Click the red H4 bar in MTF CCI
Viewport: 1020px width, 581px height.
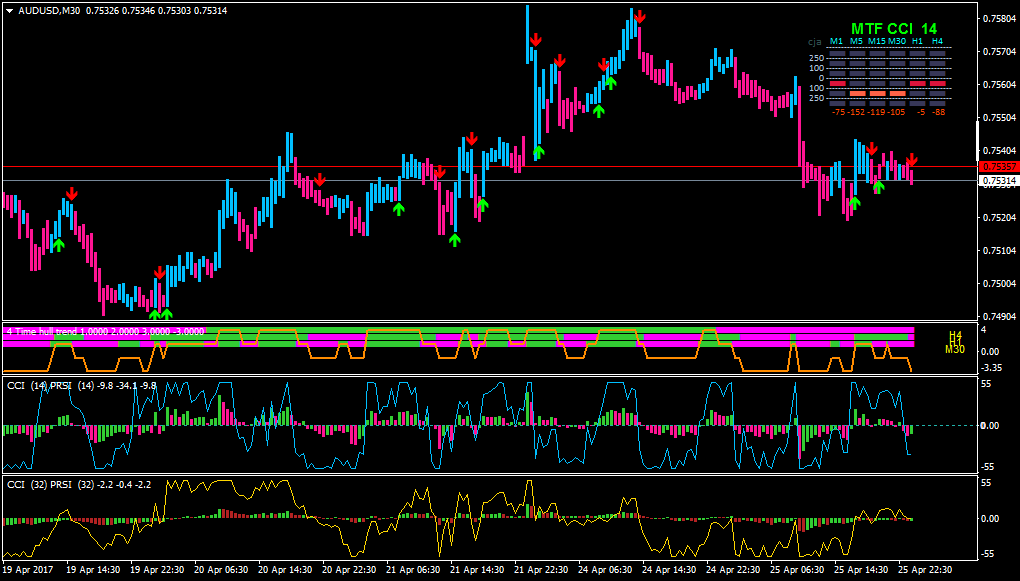coord(938,83)
